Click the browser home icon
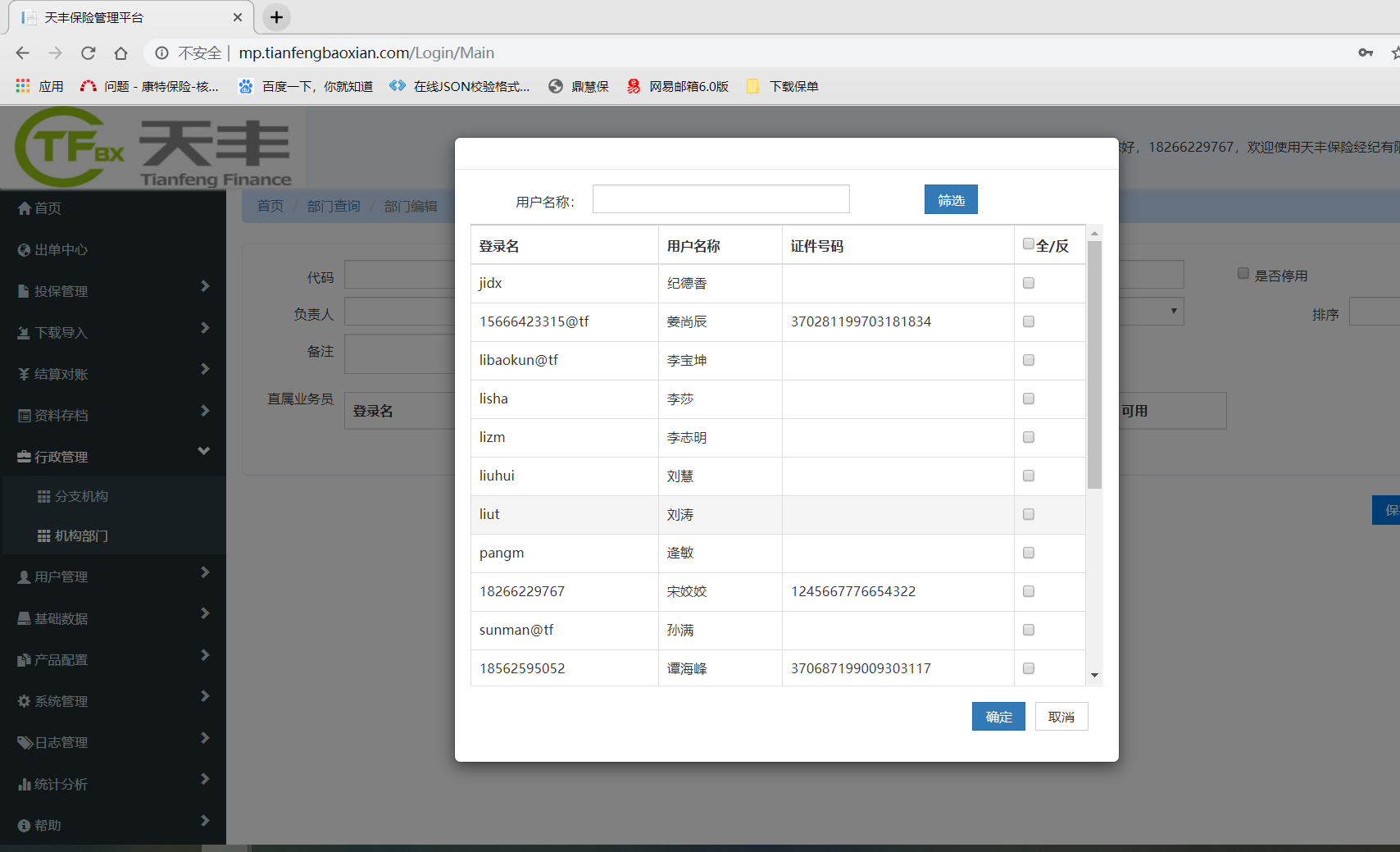Viewport: 1400px width, 852px height. pyautogui.click(x=120, y=53)
